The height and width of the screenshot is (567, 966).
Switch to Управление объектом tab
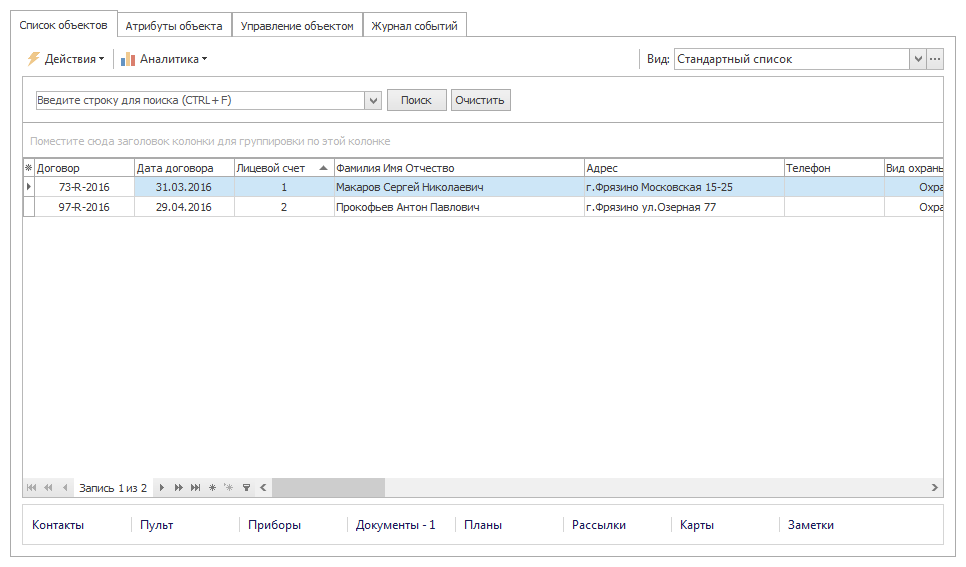[x=297, y=26]
